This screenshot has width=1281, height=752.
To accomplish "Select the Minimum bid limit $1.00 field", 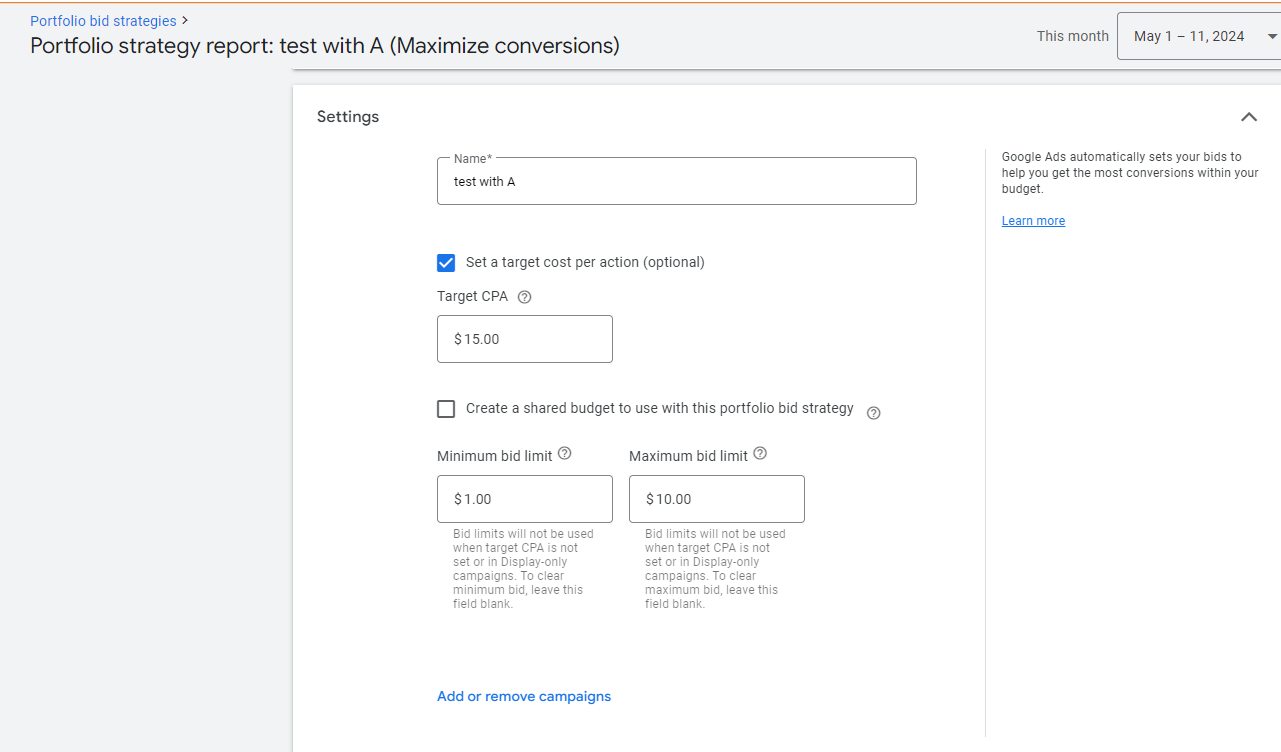I will pos(524,499).
